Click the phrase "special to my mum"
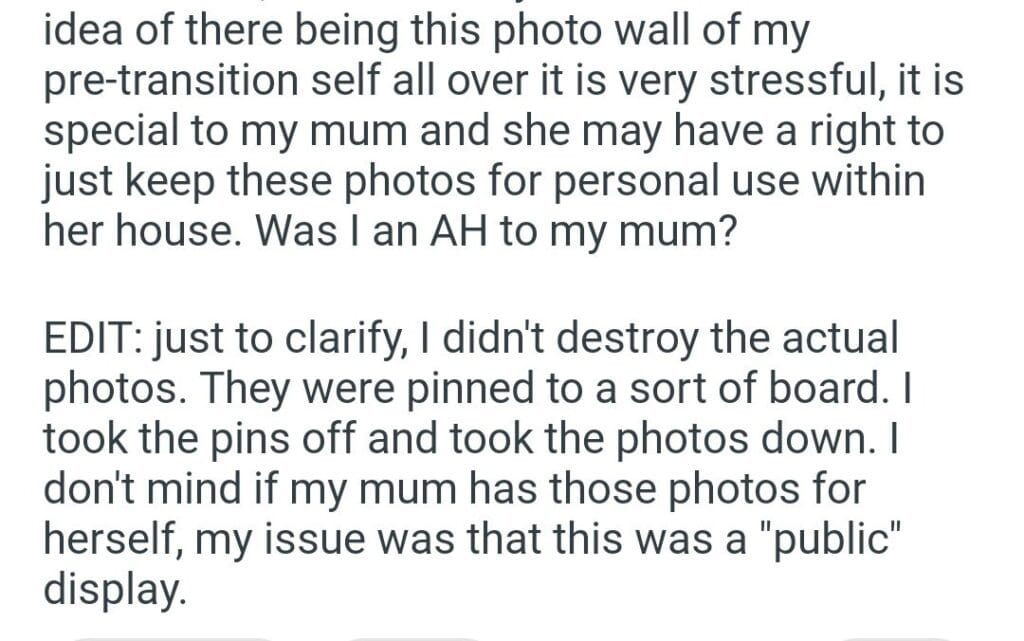This screenshot has width=1024, height=641. point(202,133)
